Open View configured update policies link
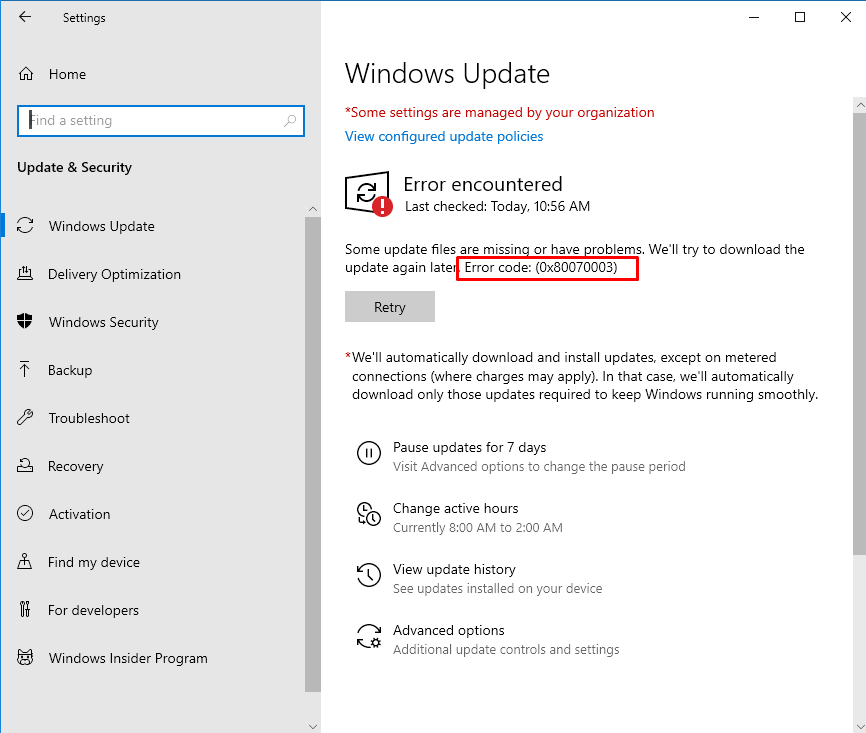This screenshot has width=866, height=733. pos(444,136)
